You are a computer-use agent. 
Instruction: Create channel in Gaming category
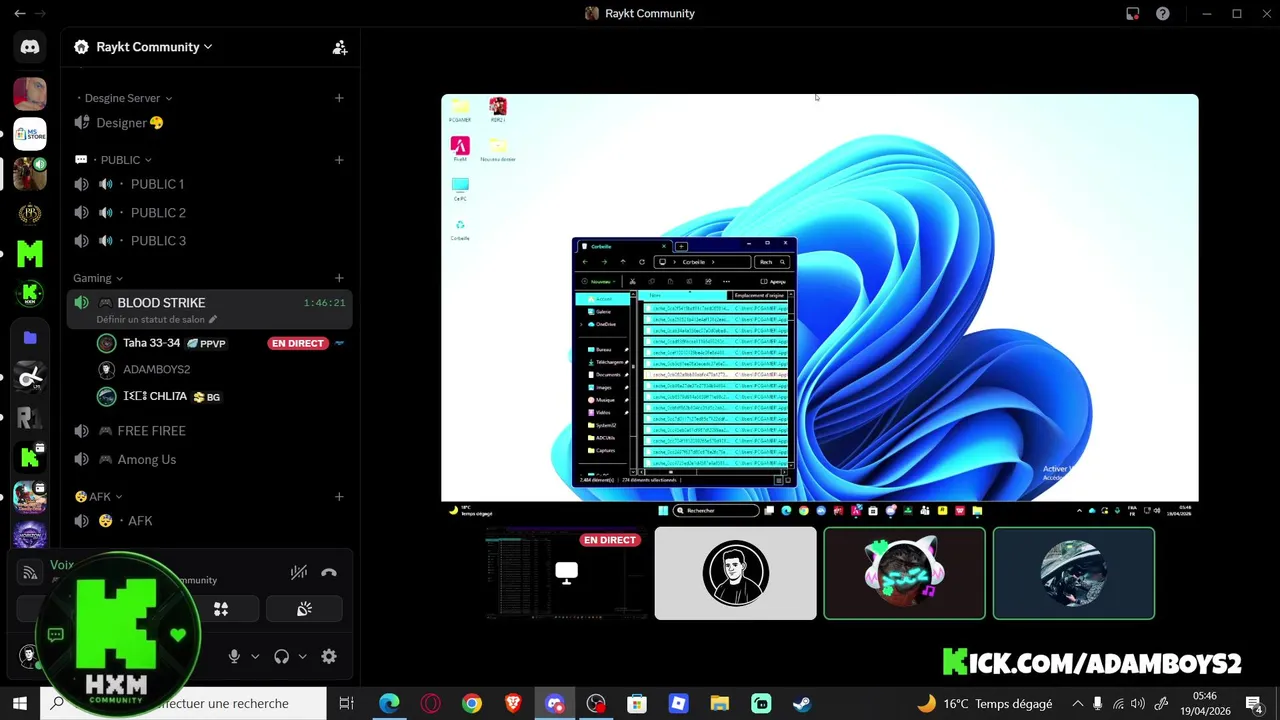pyautogui.click(x=339, y=278)
